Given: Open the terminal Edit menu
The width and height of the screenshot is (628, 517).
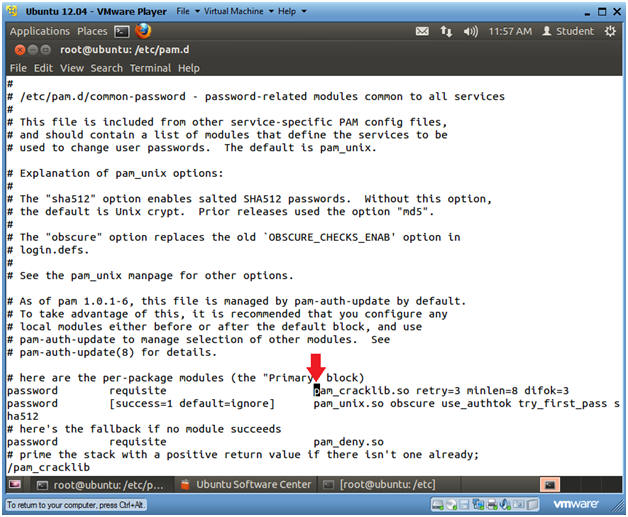Looking at the screenshot, I should [43, 68].
